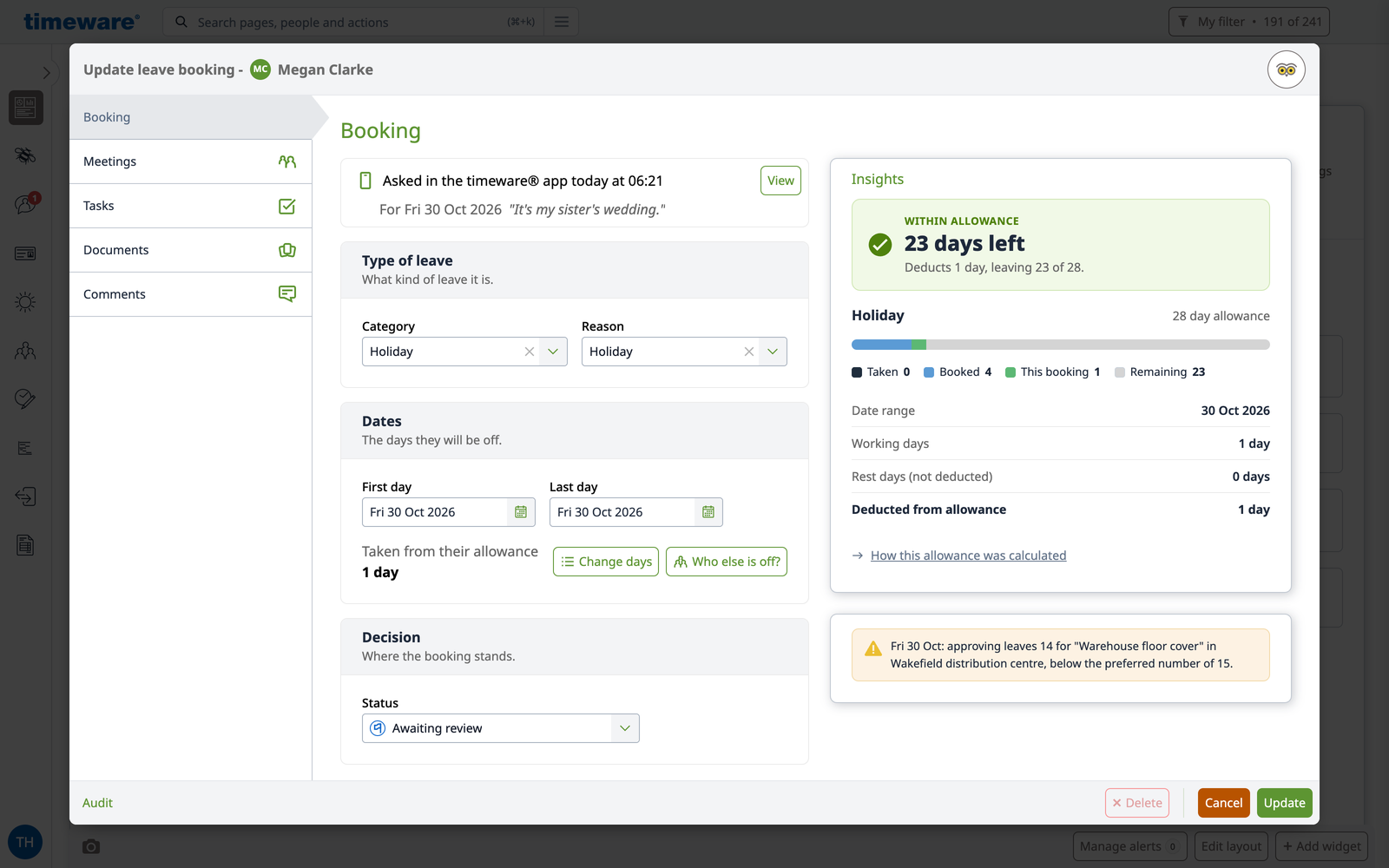Switch to the Documents tab
The height and width of the screenshot is (868, 1389).
tap(190, 250)
